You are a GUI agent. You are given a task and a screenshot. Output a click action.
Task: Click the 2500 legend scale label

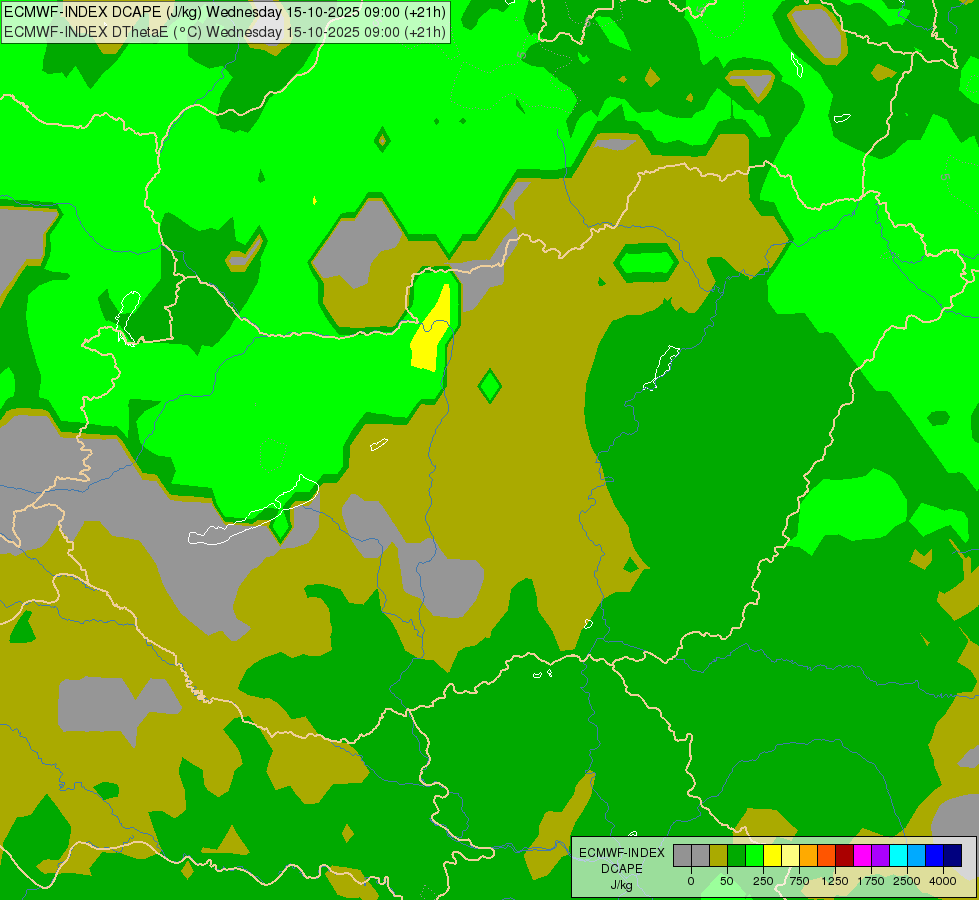click(x=907, y=881)
